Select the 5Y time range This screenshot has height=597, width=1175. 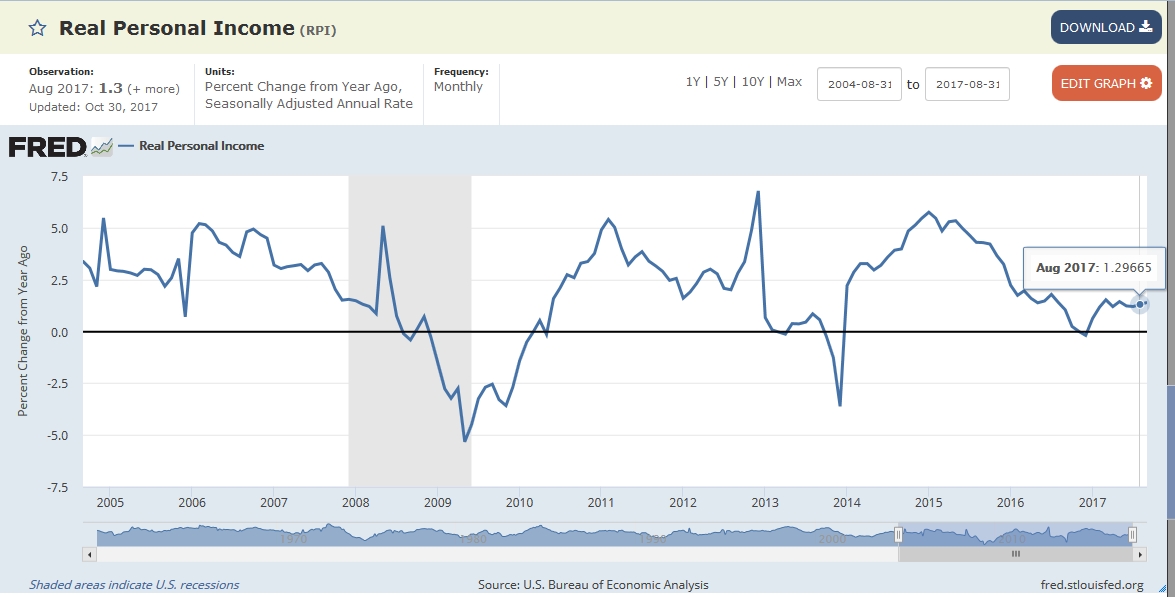coord(720,82)
